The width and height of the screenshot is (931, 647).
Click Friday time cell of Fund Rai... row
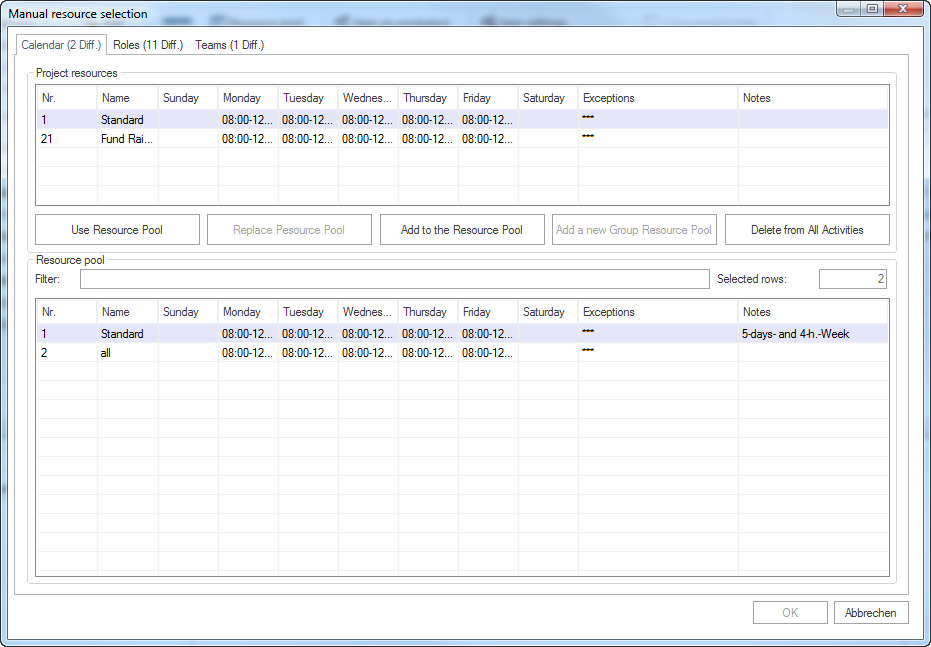487,139
